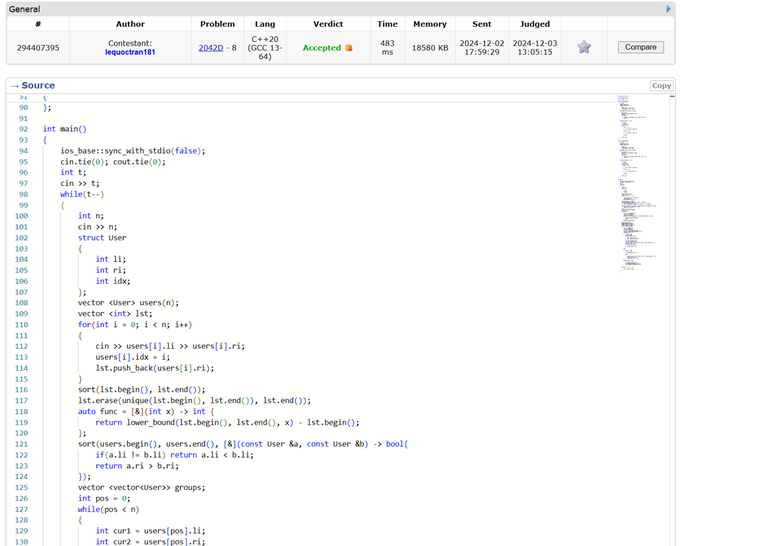Open problem 2042D link
The height and width of the screenshot is (546, 768).
point(210,47)
